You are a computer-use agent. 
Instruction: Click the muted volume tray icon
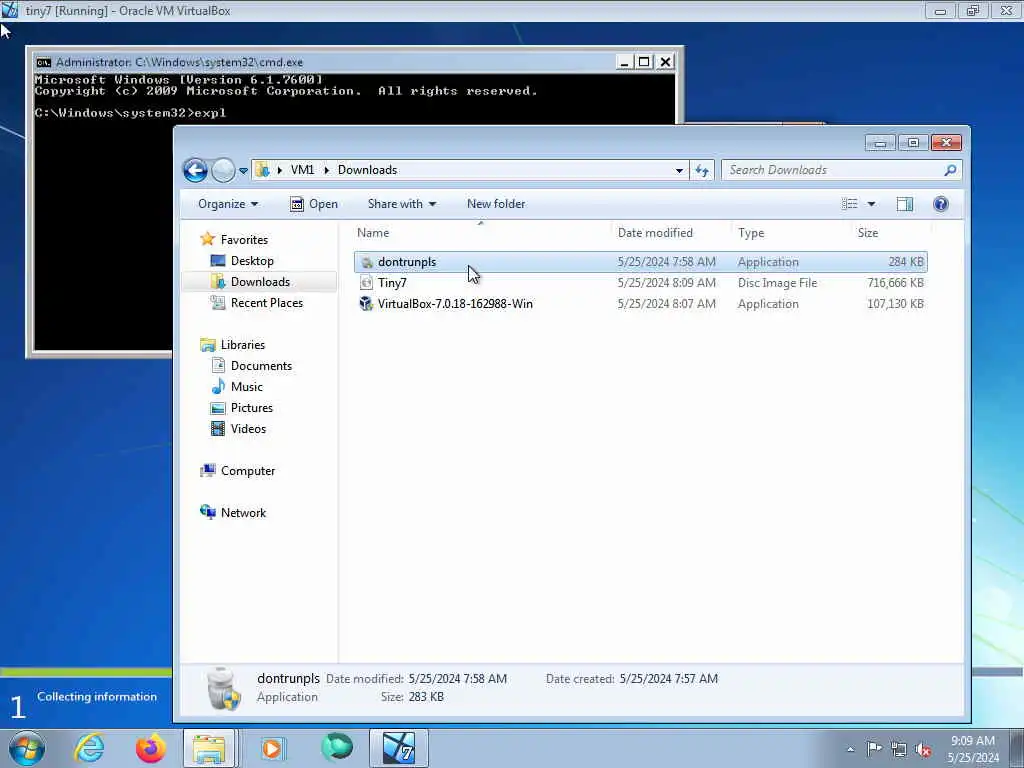[923, 749]
